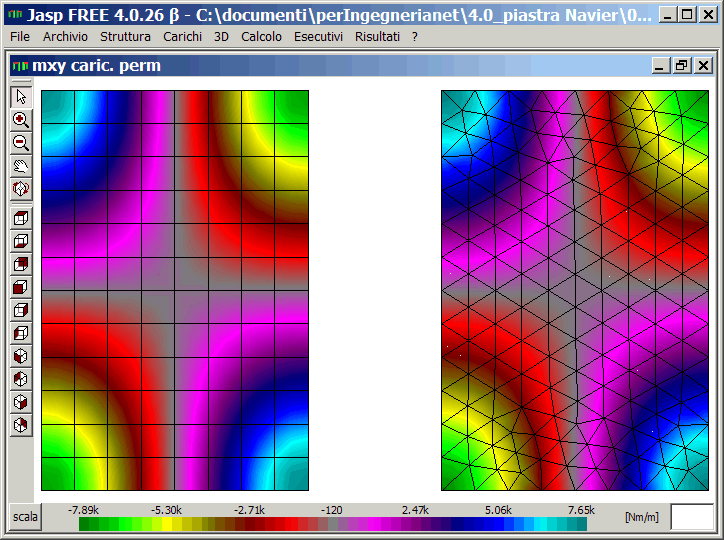This screenshot has width=724, height=540.
Task: Pick isometric cube with red upper-left face
Action: click(21, 379)
